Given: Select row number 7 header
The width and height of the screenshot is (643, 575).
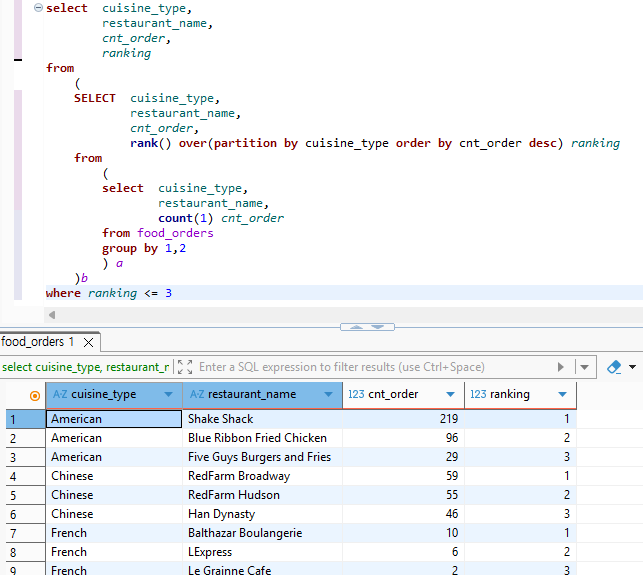Looking at the screenshot, I should 25,533.
